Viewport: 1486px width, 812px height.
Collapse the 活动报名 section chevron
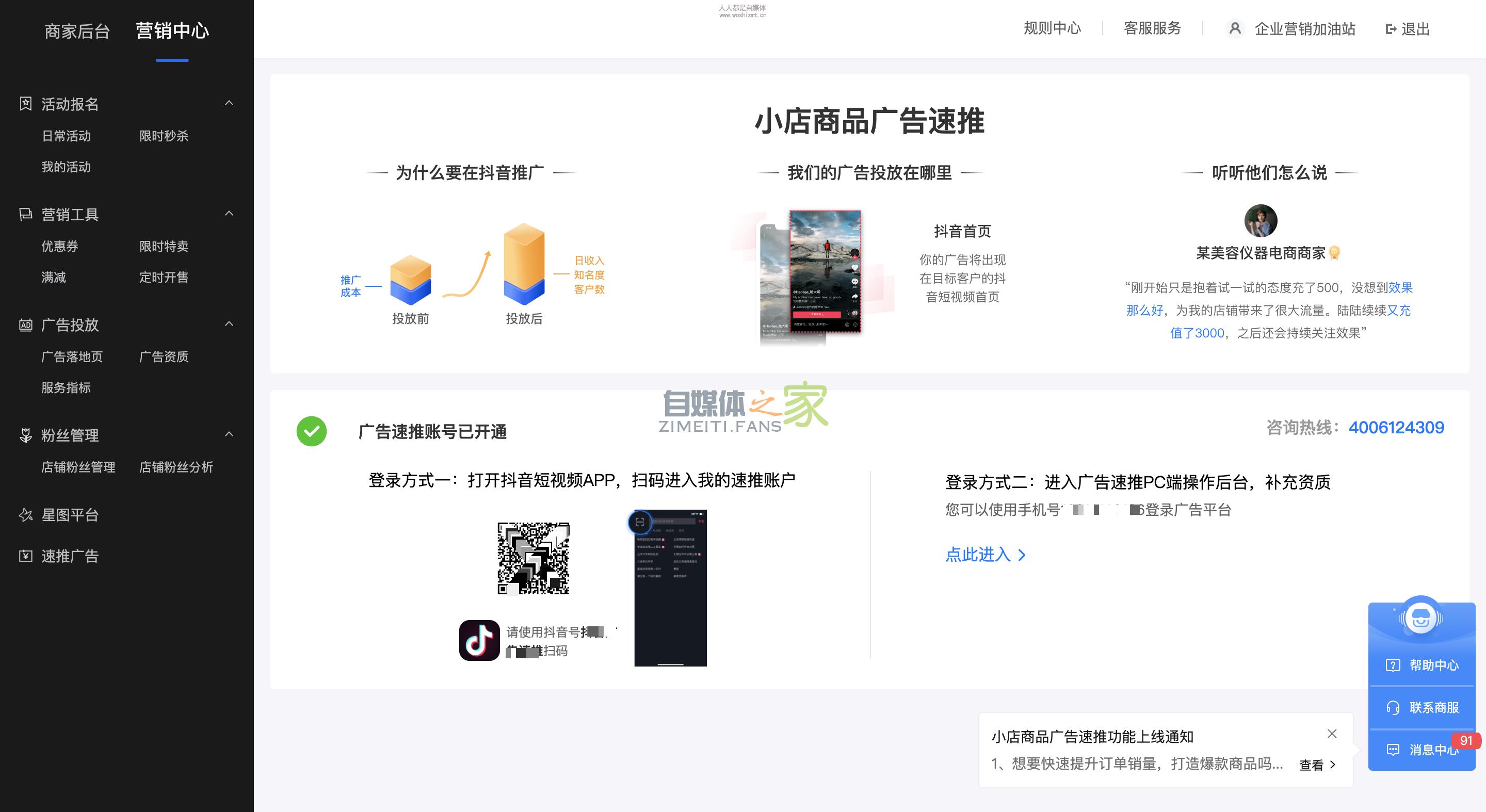229,103
